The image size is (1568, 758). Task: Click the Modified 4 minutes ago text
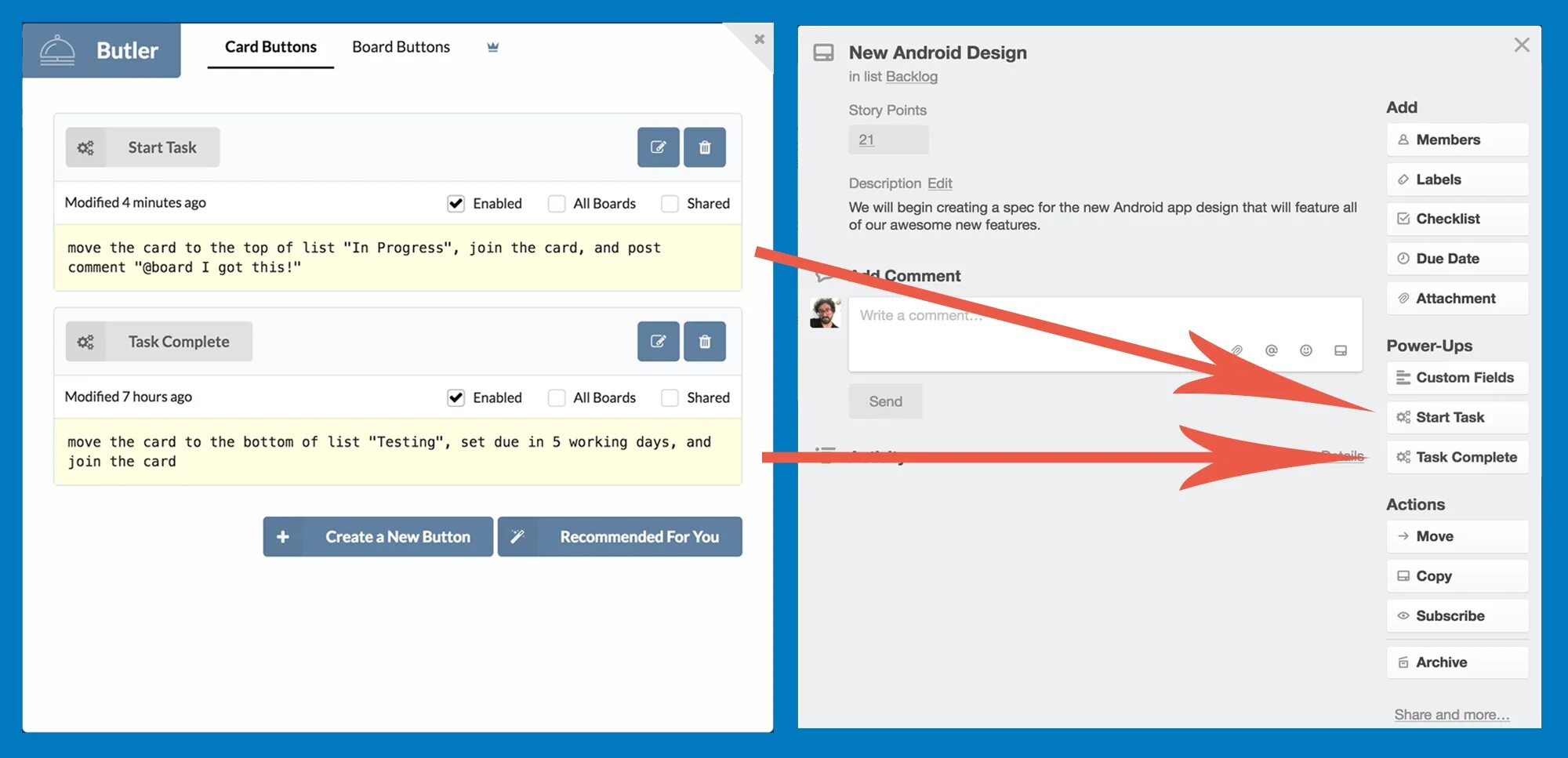(136, 203)
